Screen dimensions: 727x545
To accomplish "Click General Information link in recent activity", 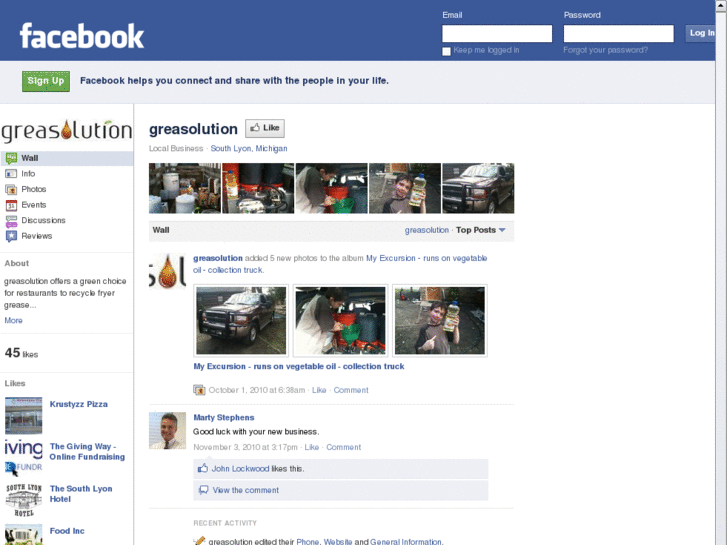I will coord(406,541).
